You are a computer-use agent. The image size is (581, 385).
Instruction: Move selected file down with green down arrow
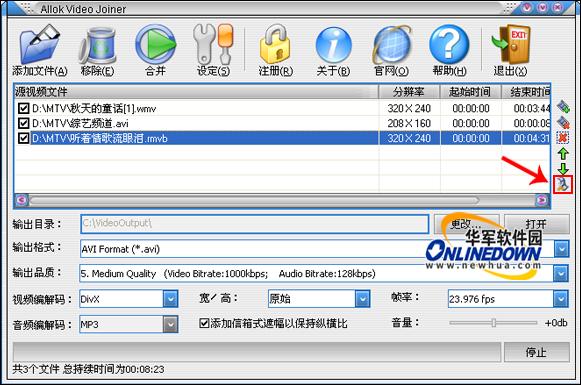(563, 169)
